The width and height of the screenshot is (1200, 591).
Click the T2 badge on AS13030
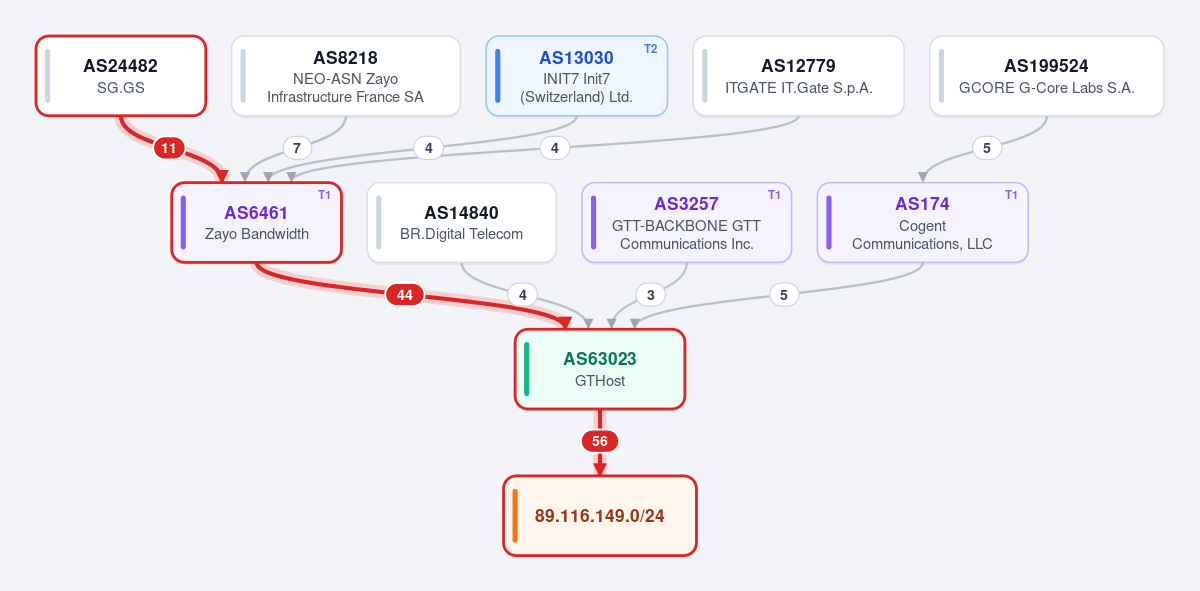[x=651, y=48]
